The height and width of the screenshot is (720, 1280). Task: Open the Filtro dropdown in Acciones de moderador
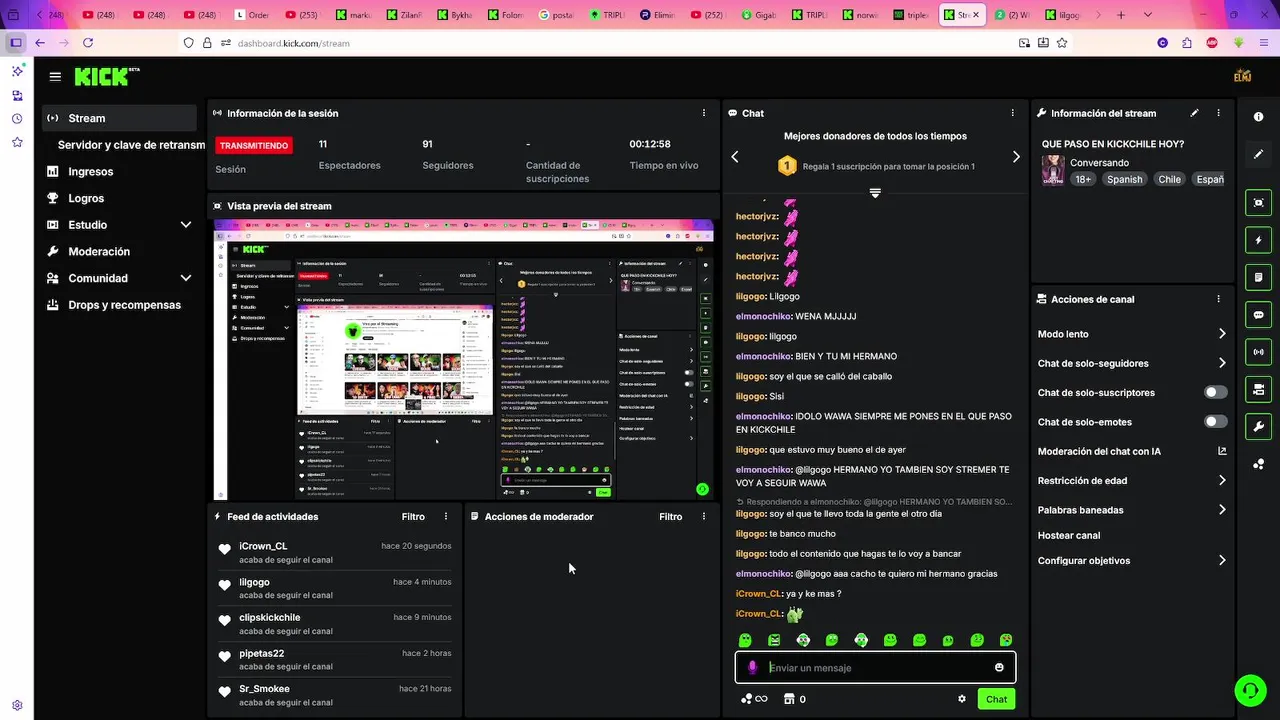click(x=671, y=517)
